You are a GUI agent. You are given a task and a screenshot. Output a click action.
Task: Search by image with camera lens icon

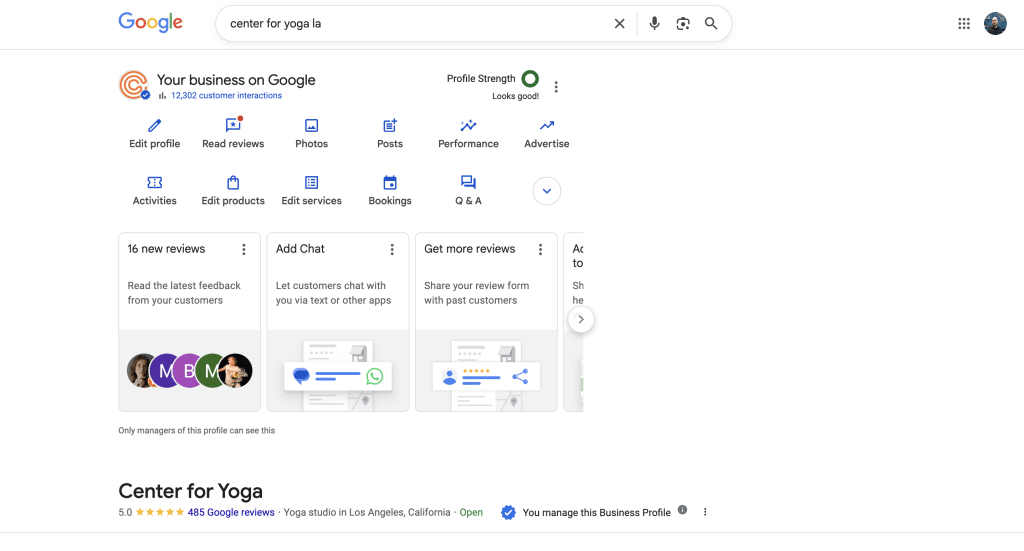click(x=682, y=24)
